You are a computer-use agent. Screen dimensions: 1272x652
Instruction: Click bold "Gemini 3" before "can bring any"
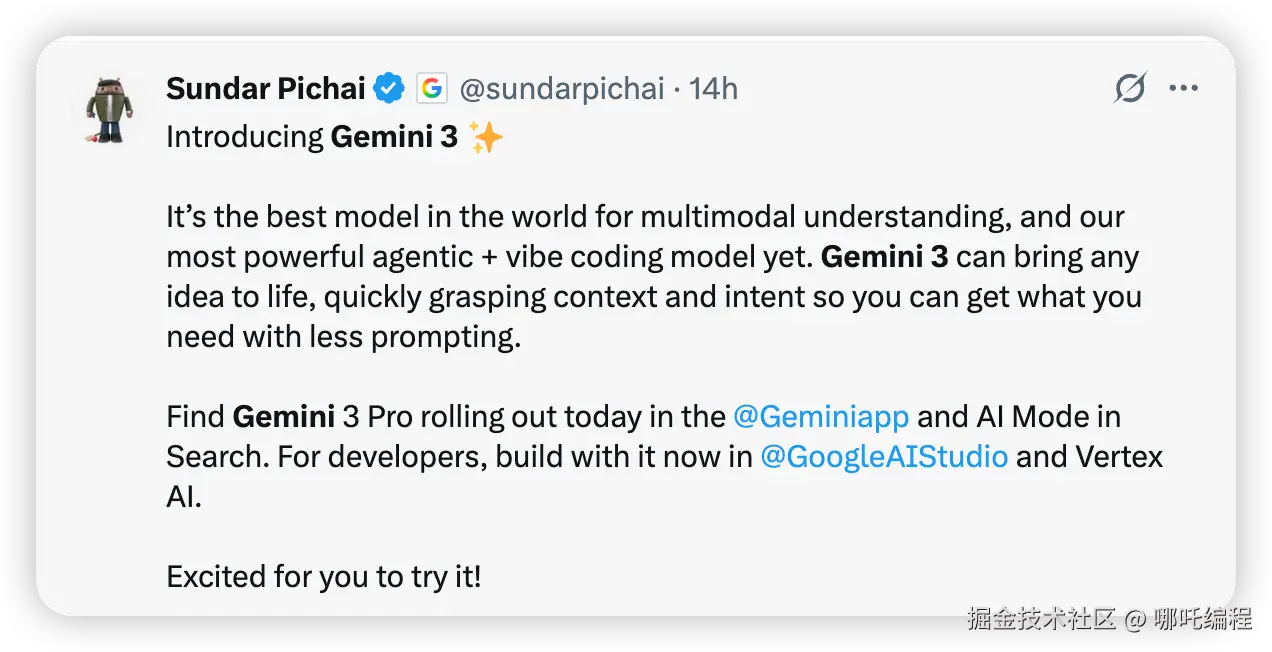point(884,257)
